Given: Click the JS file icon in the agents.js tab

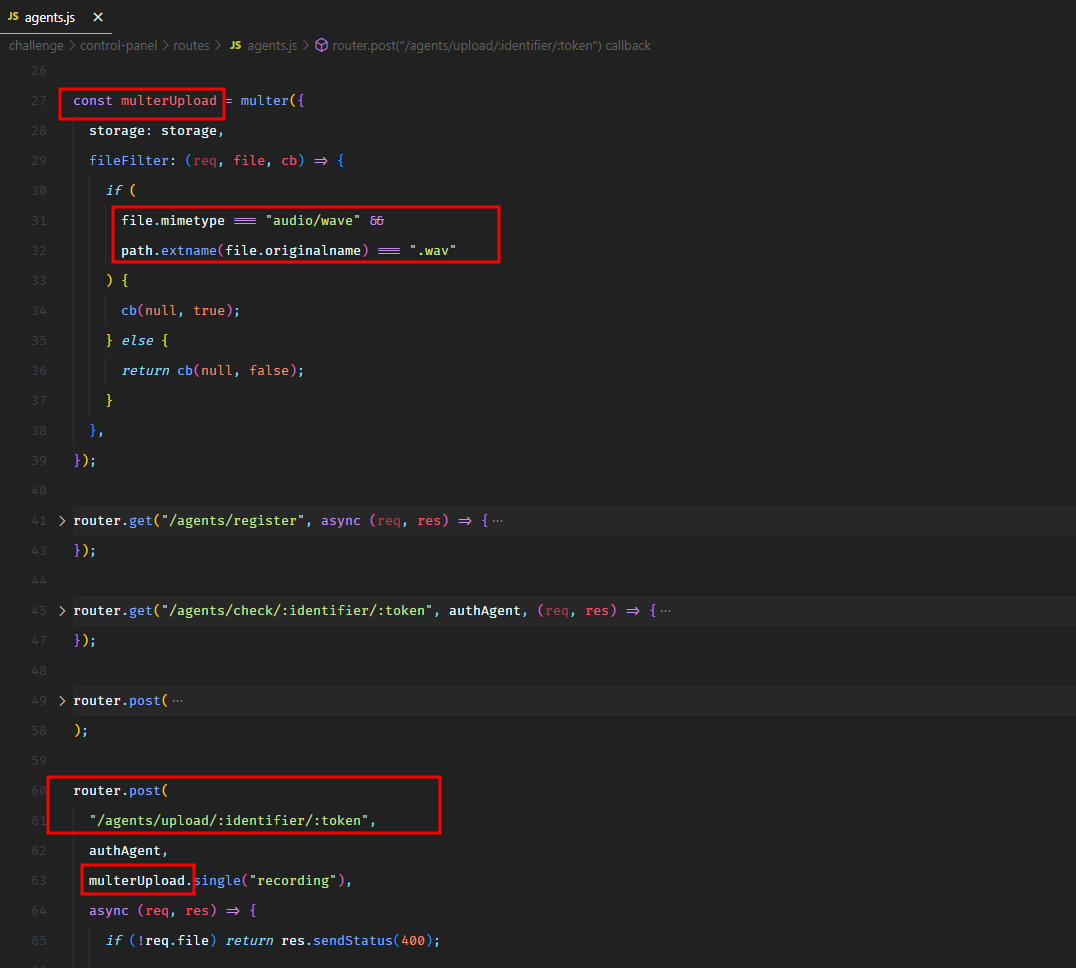Looking at the screenshot, I should (x=13, y=17).
